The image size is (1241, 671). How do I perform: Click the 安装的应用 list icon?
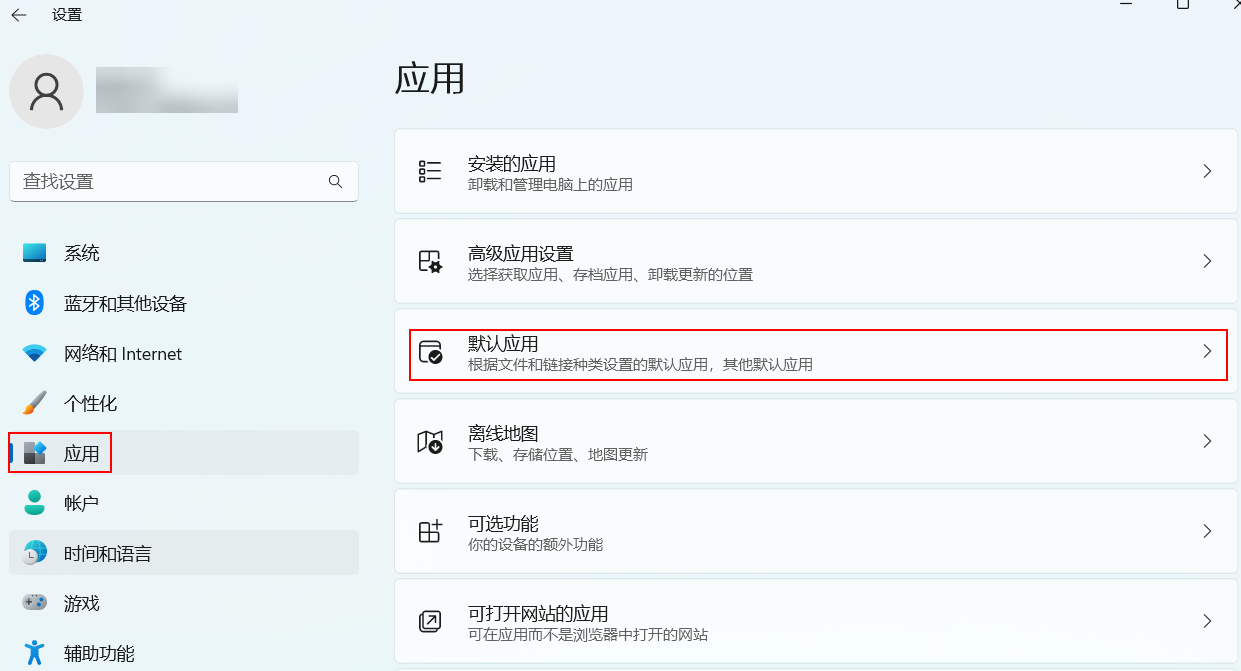pos(430,171)
